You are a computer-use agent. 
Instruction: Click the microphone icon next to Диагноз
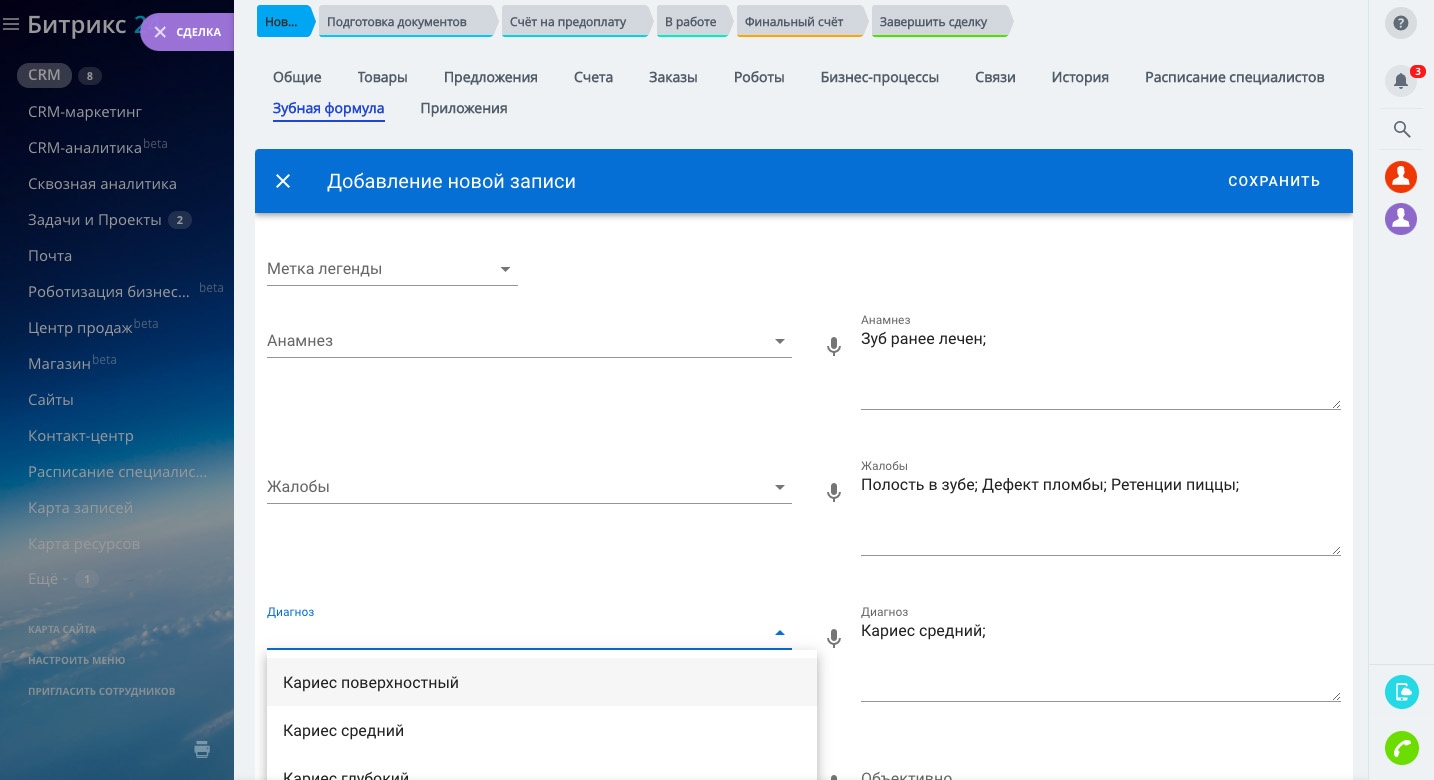coord(833,638)
